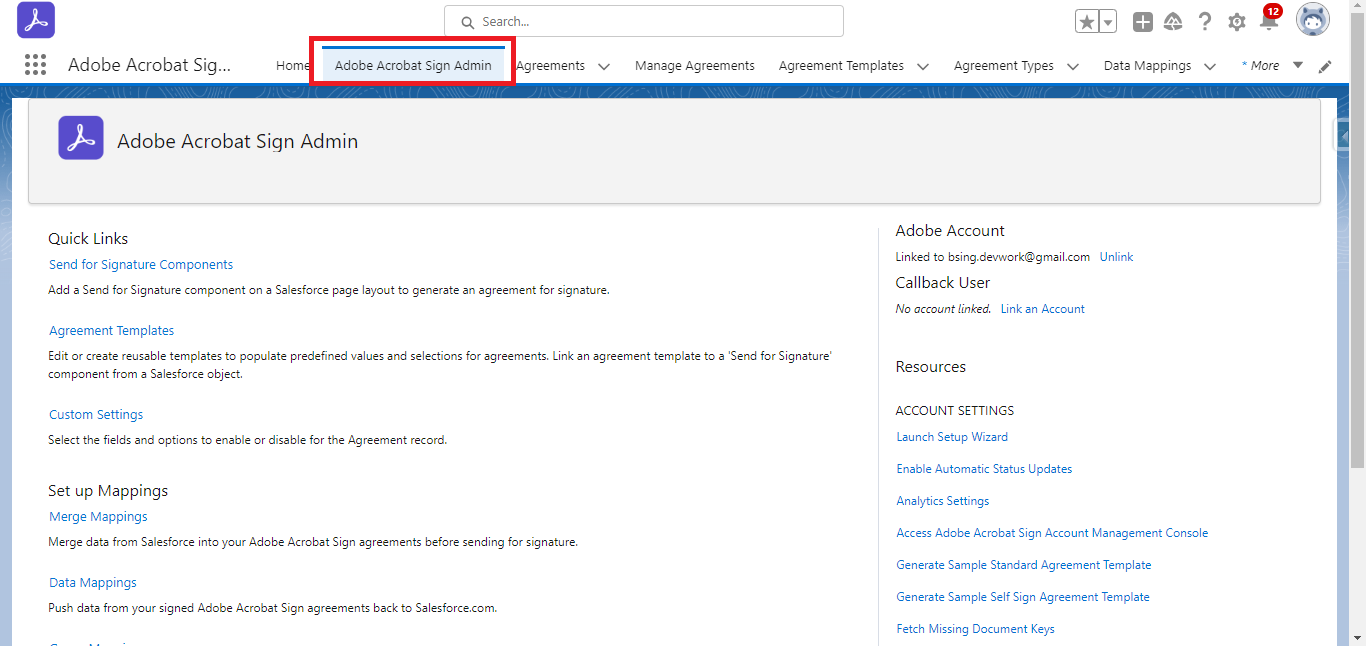Open the Trailhead Guidance Center icon
Screen dimensions: 1366x646
[1173, 20]
